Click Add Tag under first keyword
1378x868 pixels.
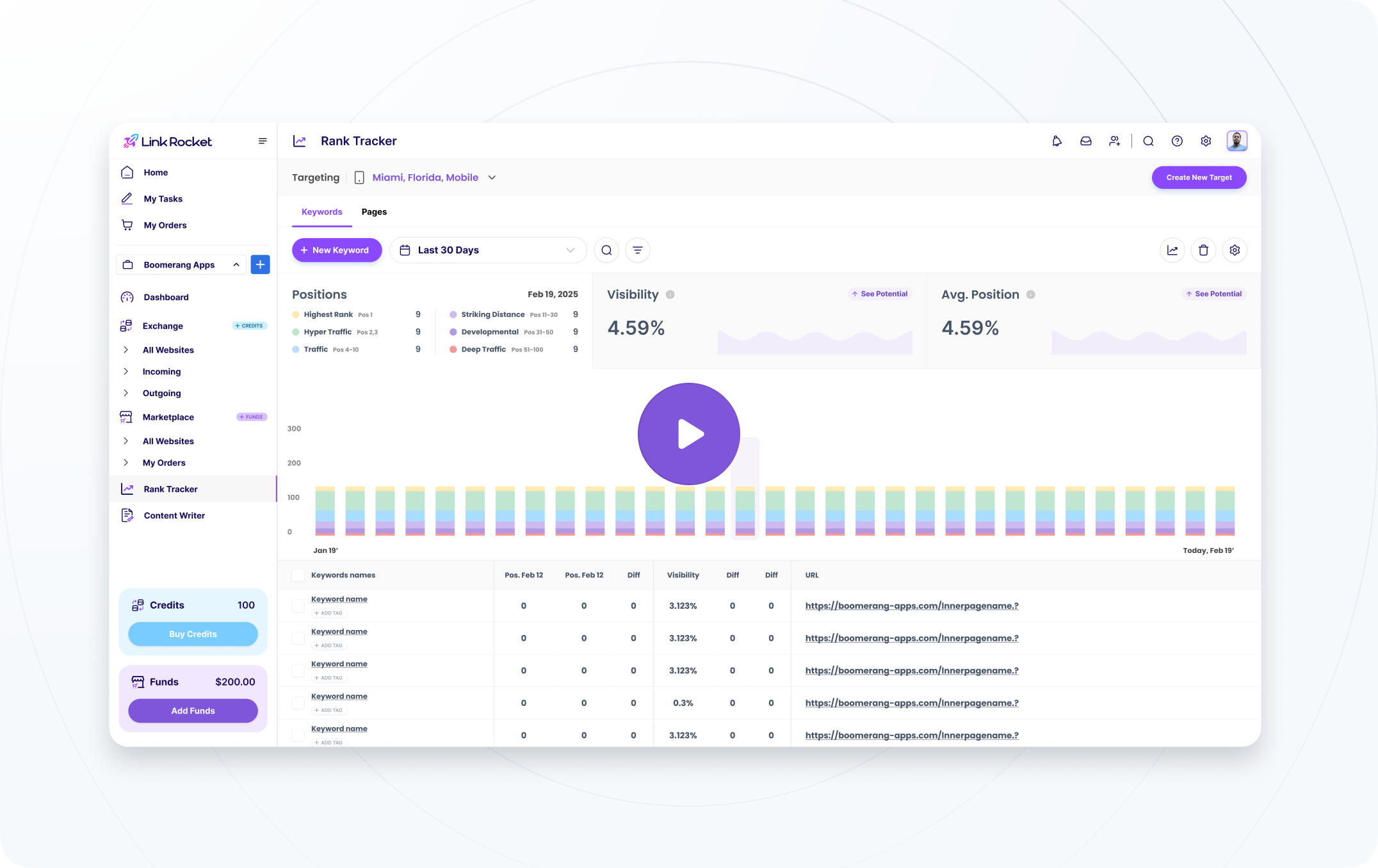click(328, 613)
